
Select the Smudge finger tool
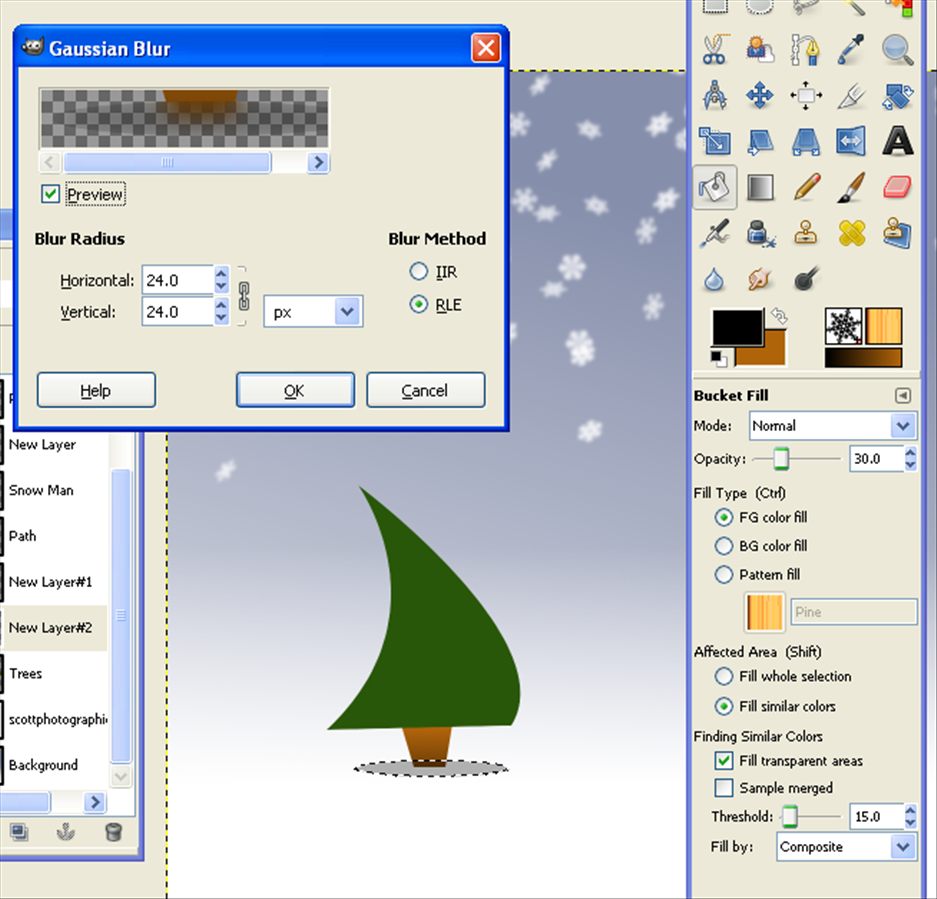pyautogui.click(x=760, y=279)
